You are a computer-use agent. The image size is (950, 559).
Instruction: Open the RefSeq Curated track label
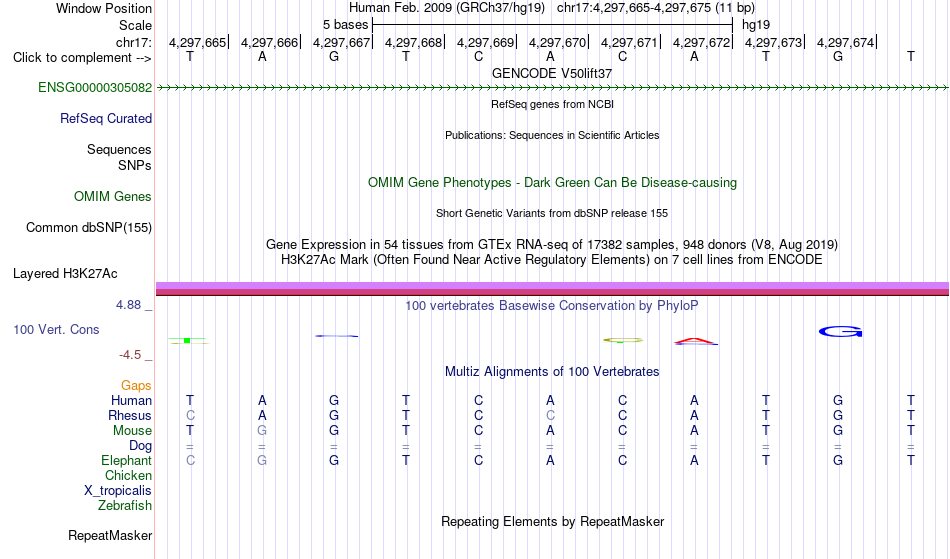106,118
